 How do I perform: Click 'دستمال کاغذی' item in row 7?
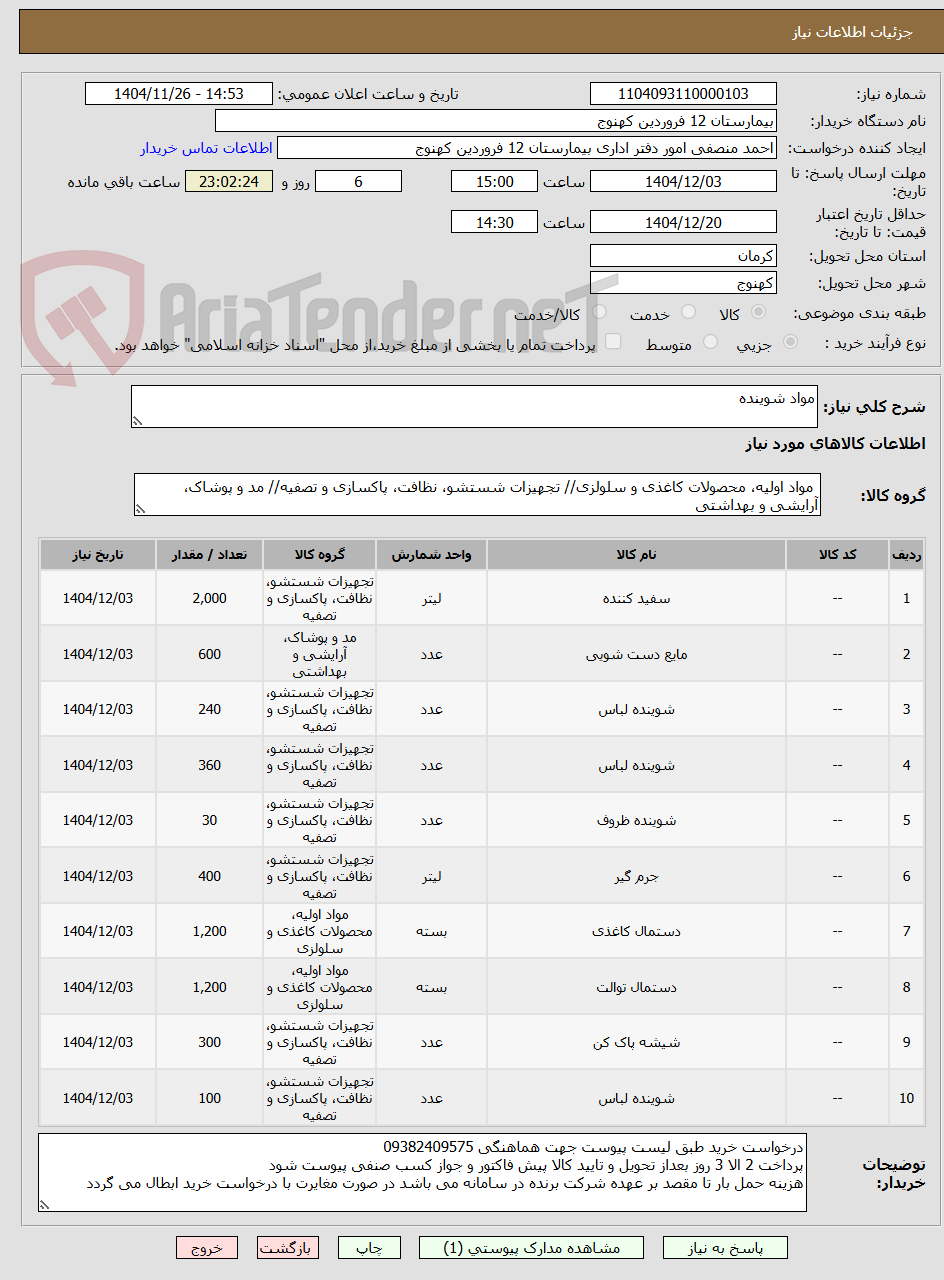point(636,932)
